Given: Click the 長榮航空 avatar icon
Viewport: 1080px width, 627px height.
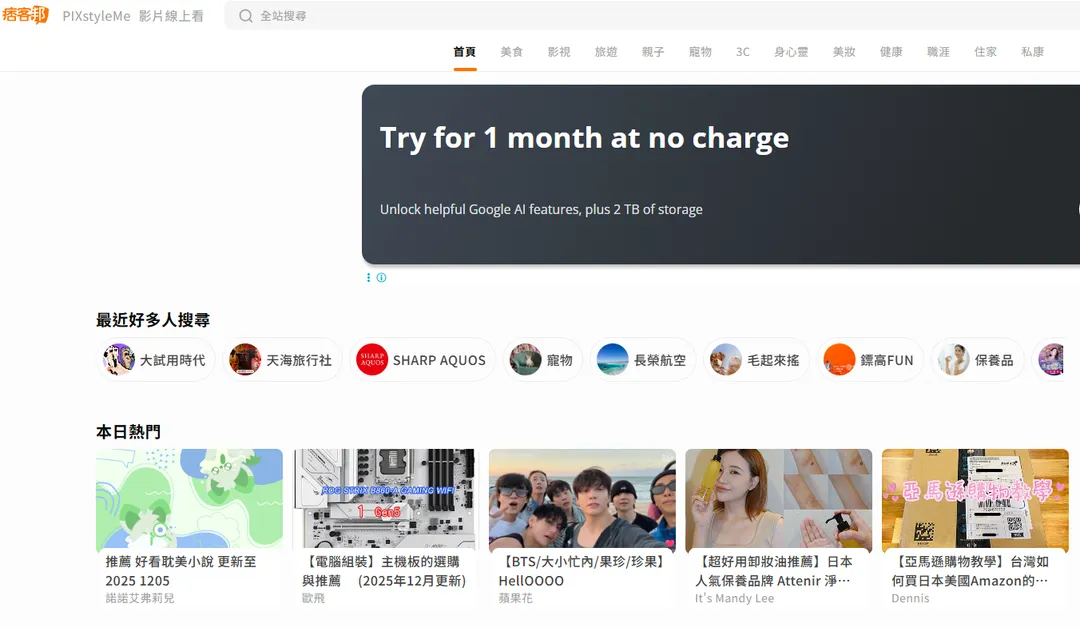Looking at the screenshot, I should click(612, 360).
